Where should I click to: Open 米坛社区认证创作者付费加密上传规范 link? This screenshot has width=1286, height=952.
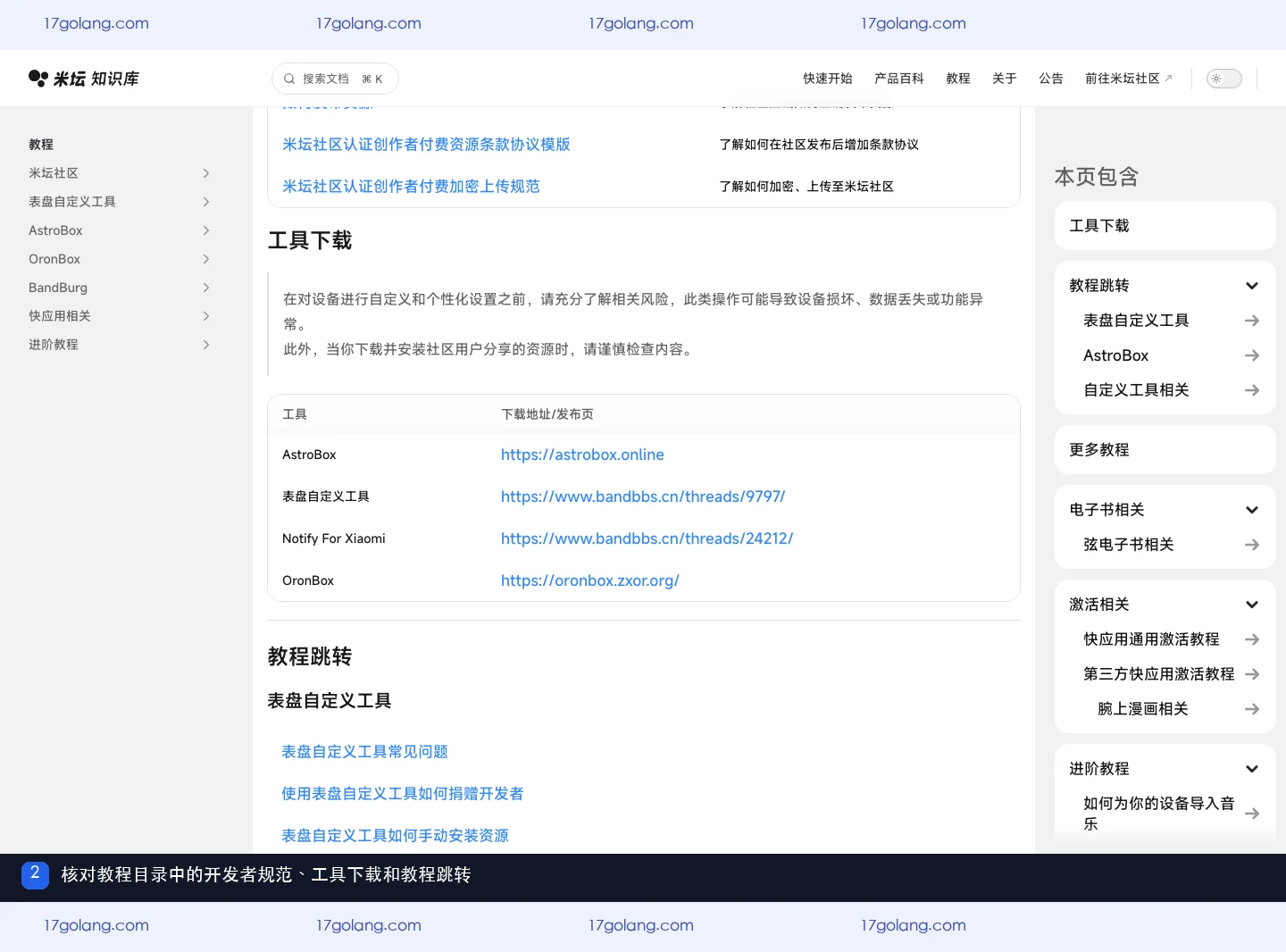[x=411, y=187]
